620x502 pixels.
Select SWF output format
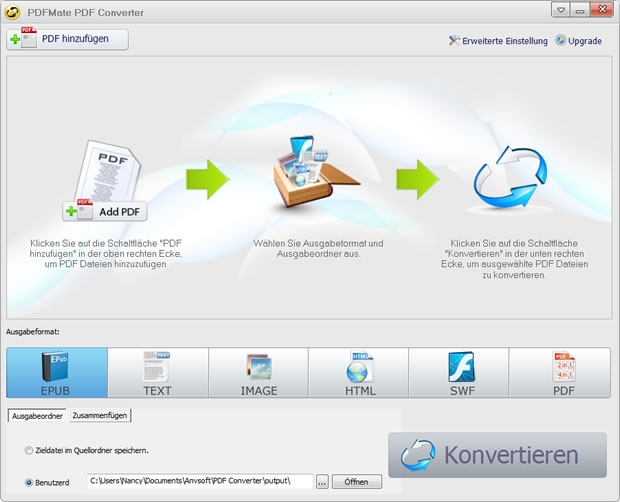(459, 373)
